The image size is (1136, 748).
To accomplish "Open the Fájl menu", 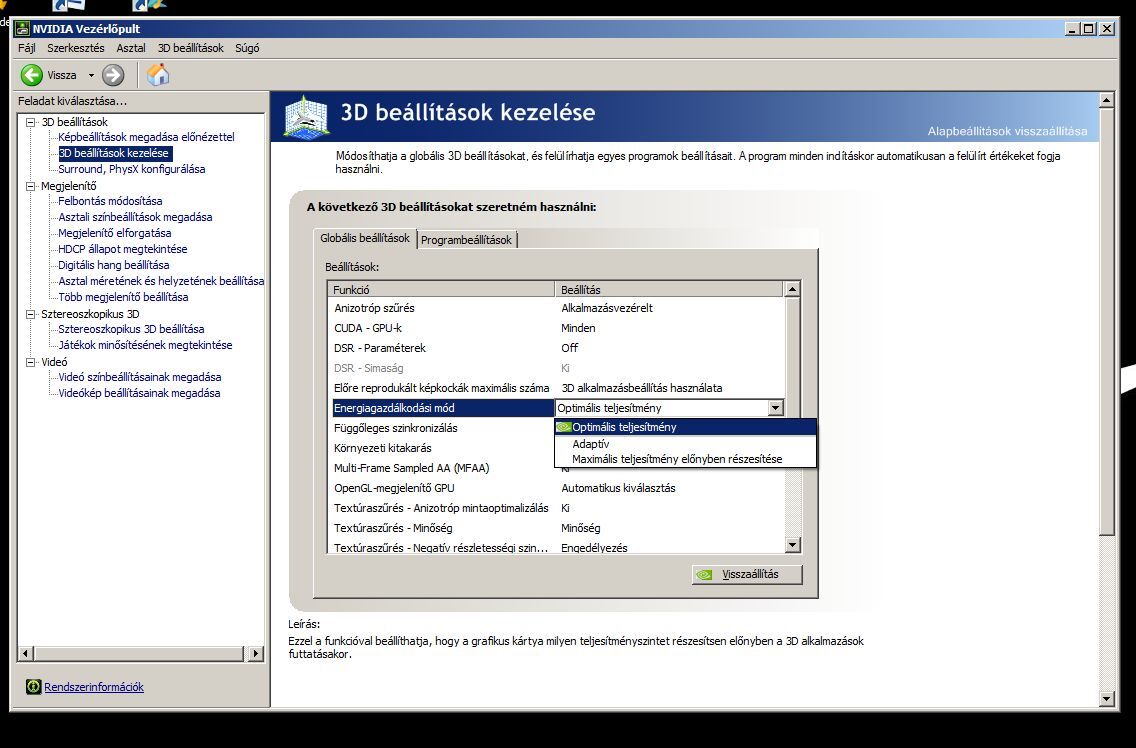I will coord(27,48).
